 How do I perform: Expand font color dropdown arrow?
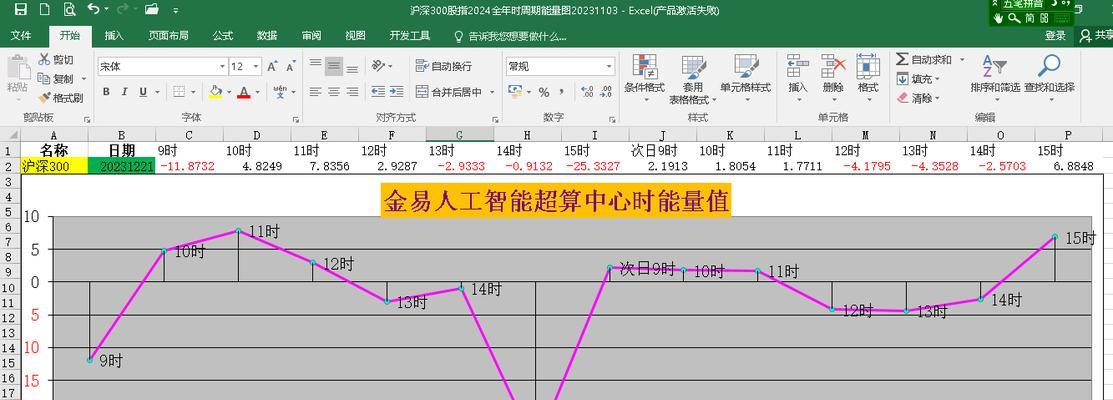(257, 91)
